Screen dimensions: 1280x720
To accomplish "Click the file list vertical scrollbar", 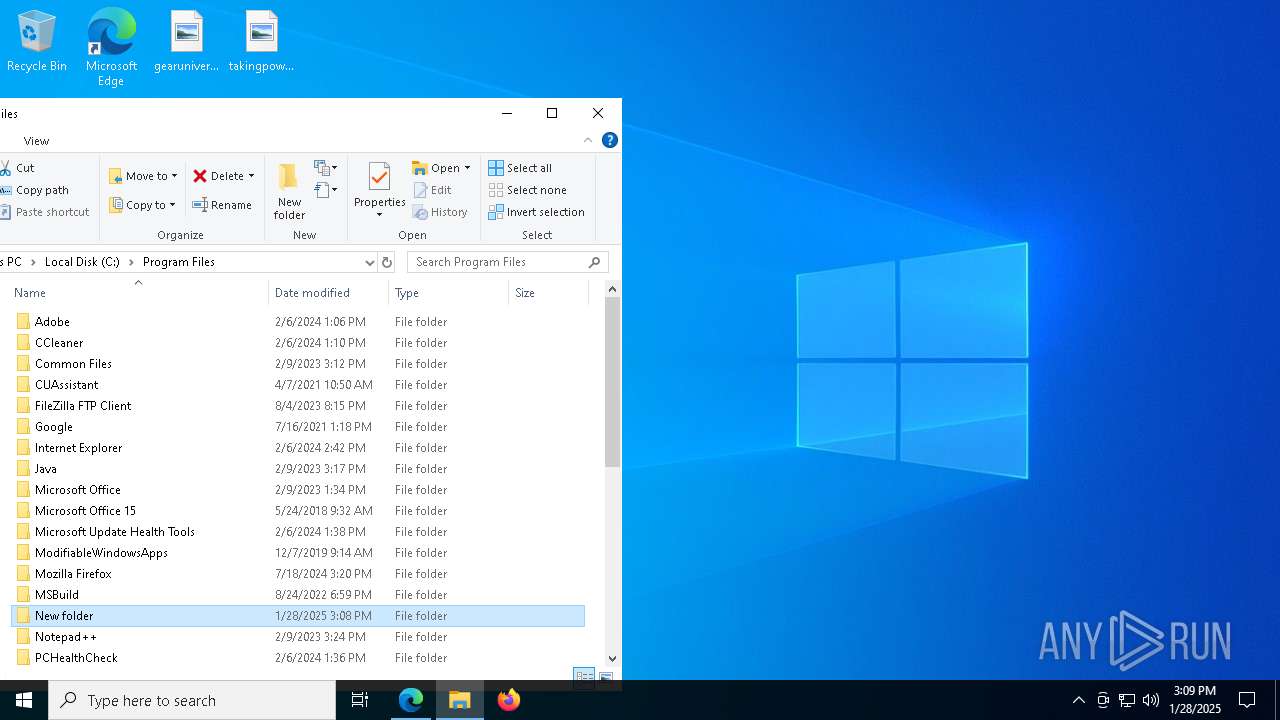I will pyautogui.click(x=613, y=382).
